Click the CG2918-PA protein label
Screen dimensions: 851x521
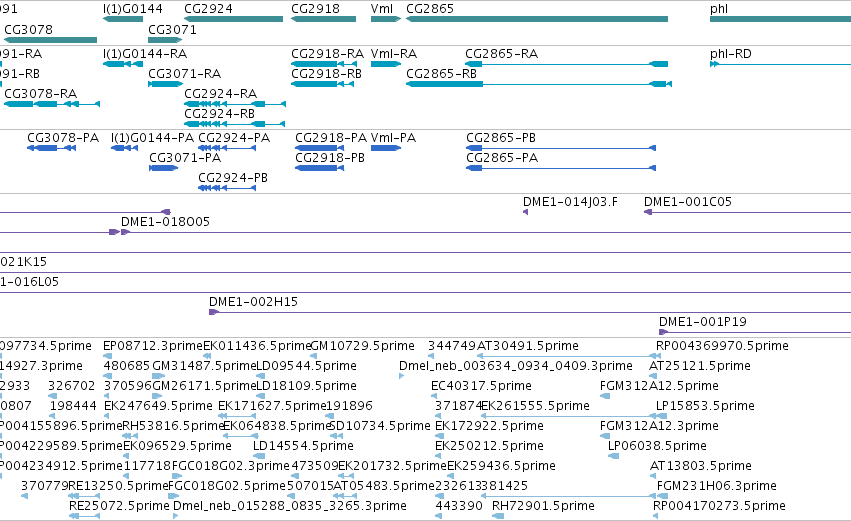[331, 138]
